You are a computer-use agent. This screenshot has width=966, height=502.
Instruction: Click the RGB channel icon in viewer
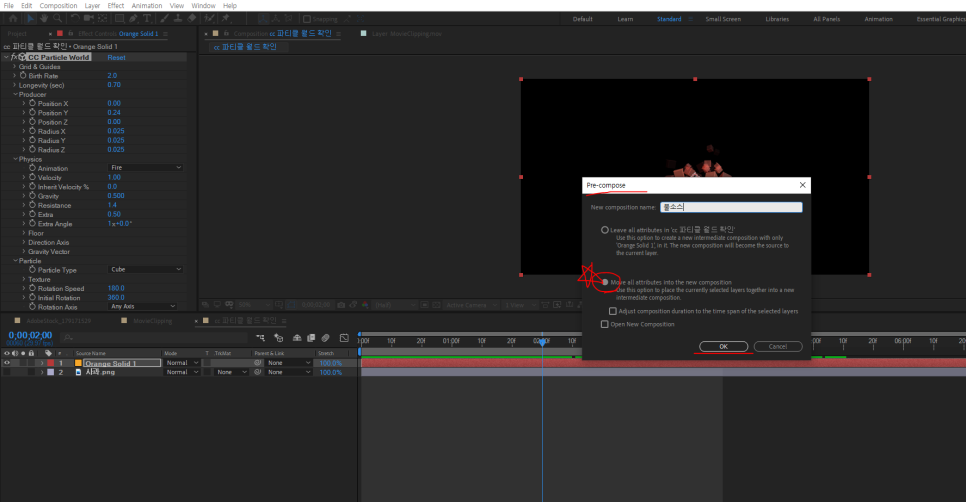point(365,305)
